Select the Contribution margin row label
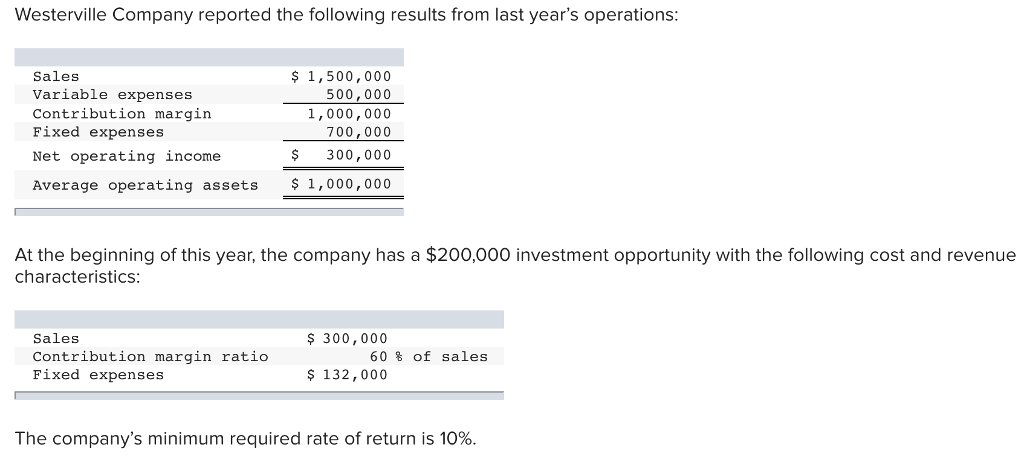This screenshot has width=1024, height=459. 122,114
